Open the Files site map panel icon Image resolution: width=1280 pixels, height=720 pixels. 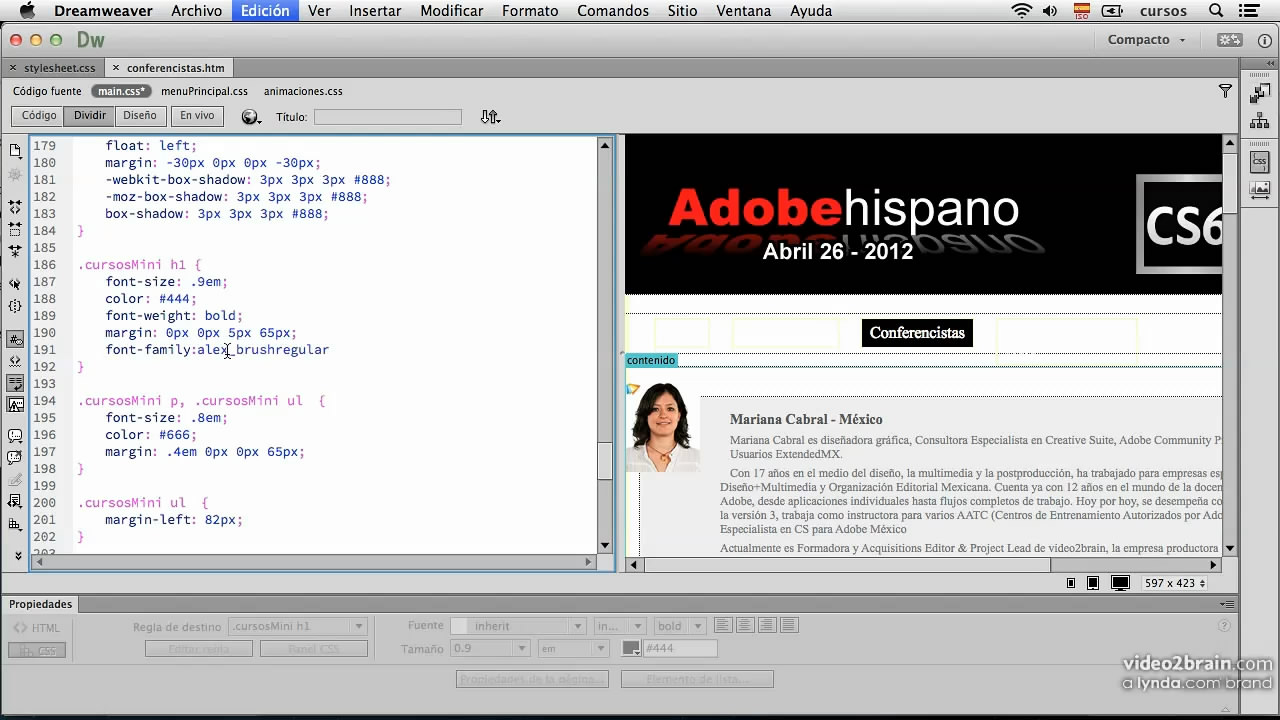tap(1260, 121)
